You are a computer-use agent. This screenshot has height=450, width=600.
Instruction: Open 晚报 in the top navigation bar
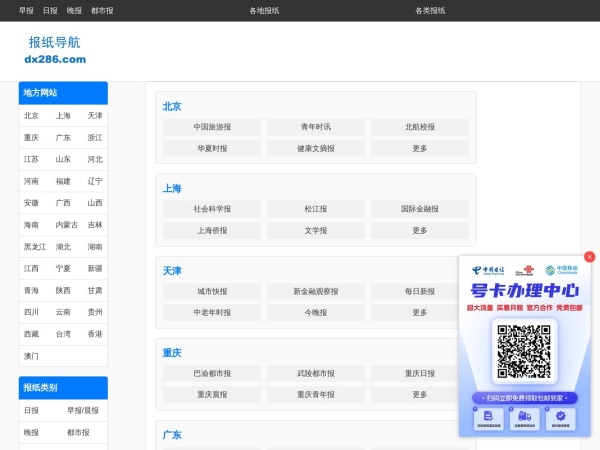(x=74, y=11)
